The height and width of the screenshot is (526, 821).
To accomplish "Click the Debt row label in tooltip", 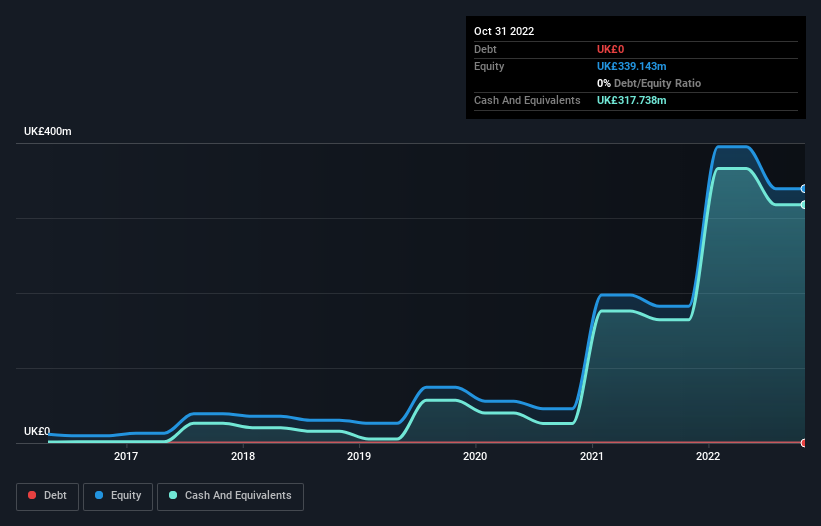I will pos(485,49).
